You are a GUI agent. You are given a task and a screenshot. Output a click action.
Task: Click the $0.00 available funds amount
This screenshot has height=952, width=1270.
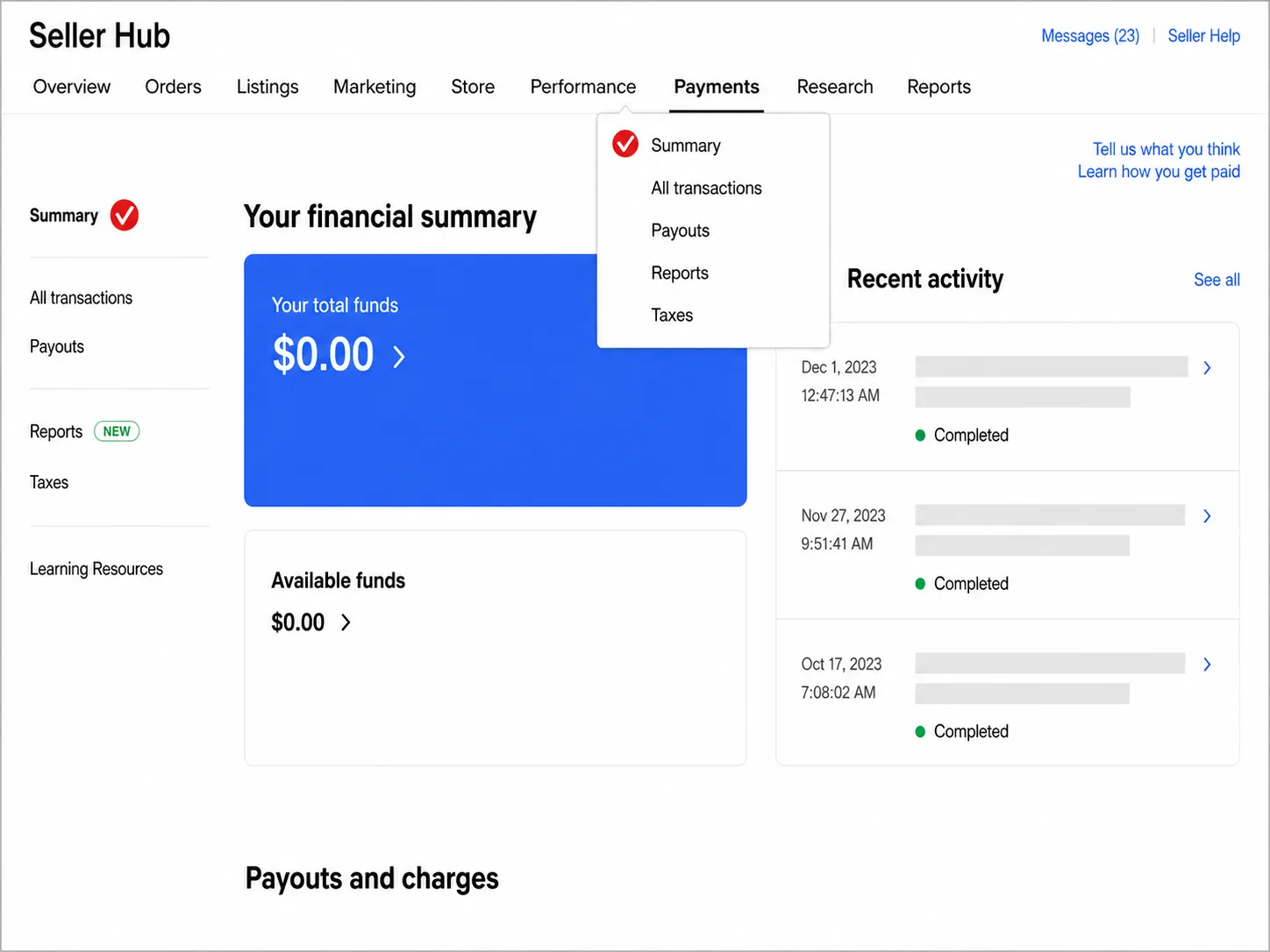coord(298,622)
